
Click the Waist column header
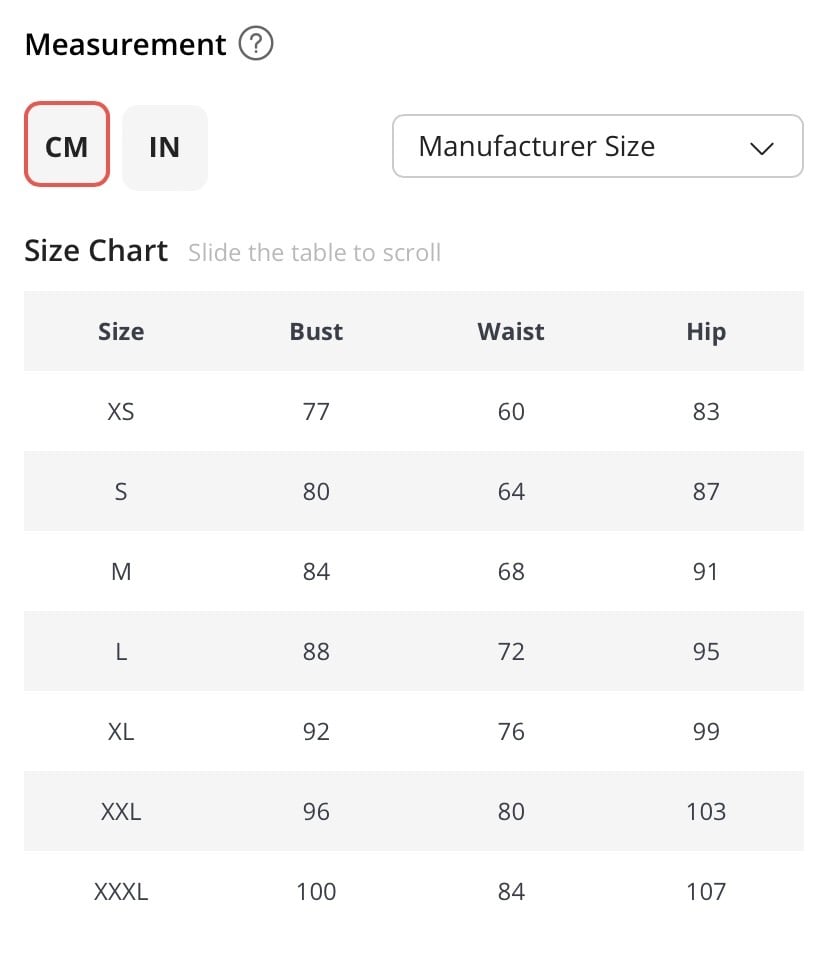pos(510,332)
